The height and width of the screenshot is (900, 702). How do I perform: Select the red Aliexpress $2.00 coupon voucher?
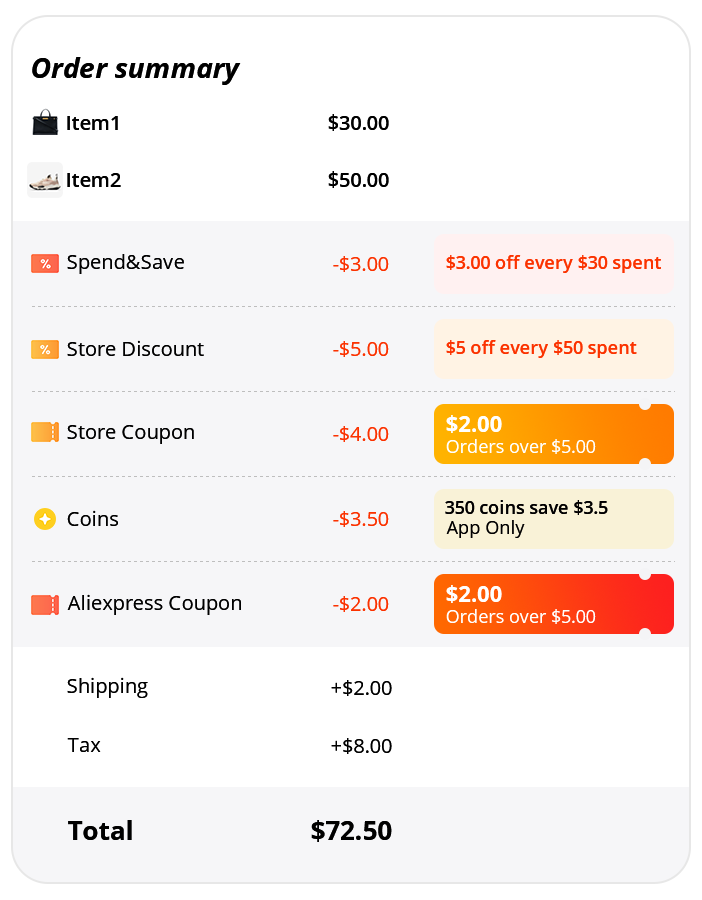(553, 604)
